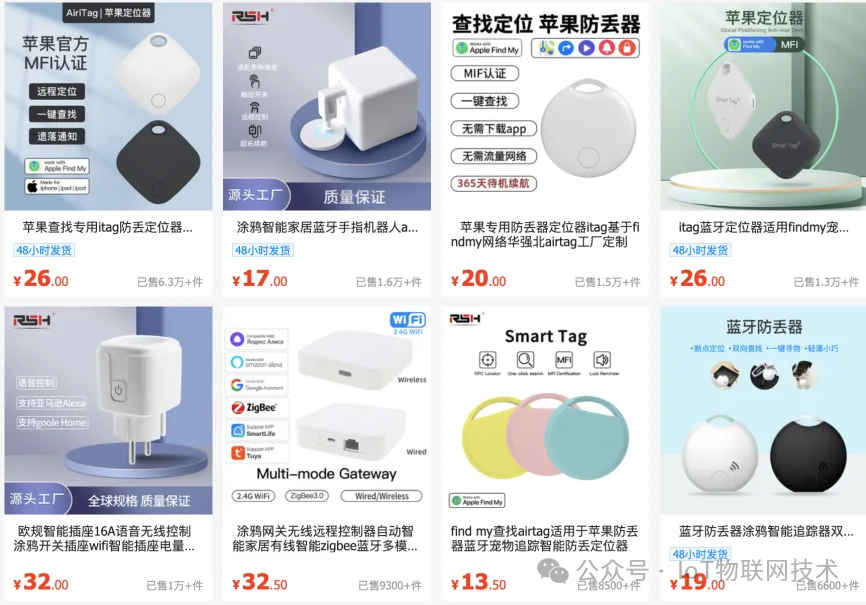
Task: Click the WiFi logo on gateway product
Action: 408,320
